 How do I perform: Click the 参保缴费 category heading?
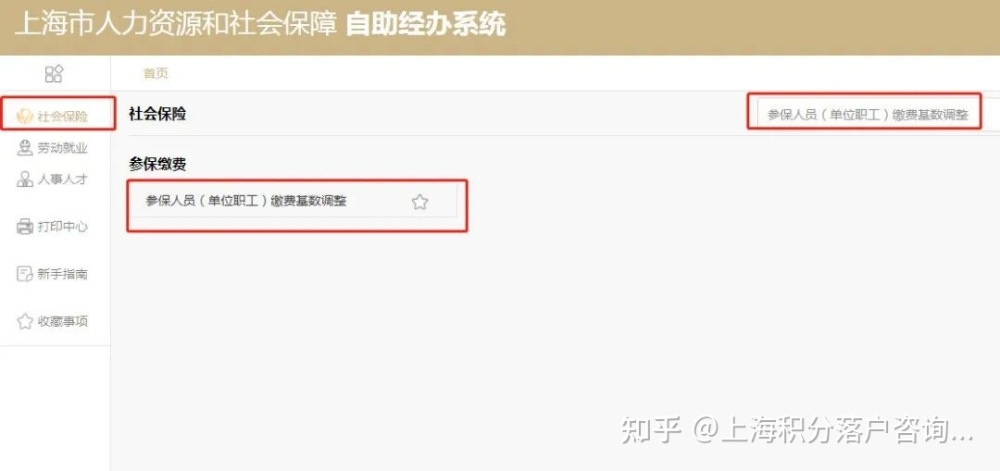click(157, 164)
